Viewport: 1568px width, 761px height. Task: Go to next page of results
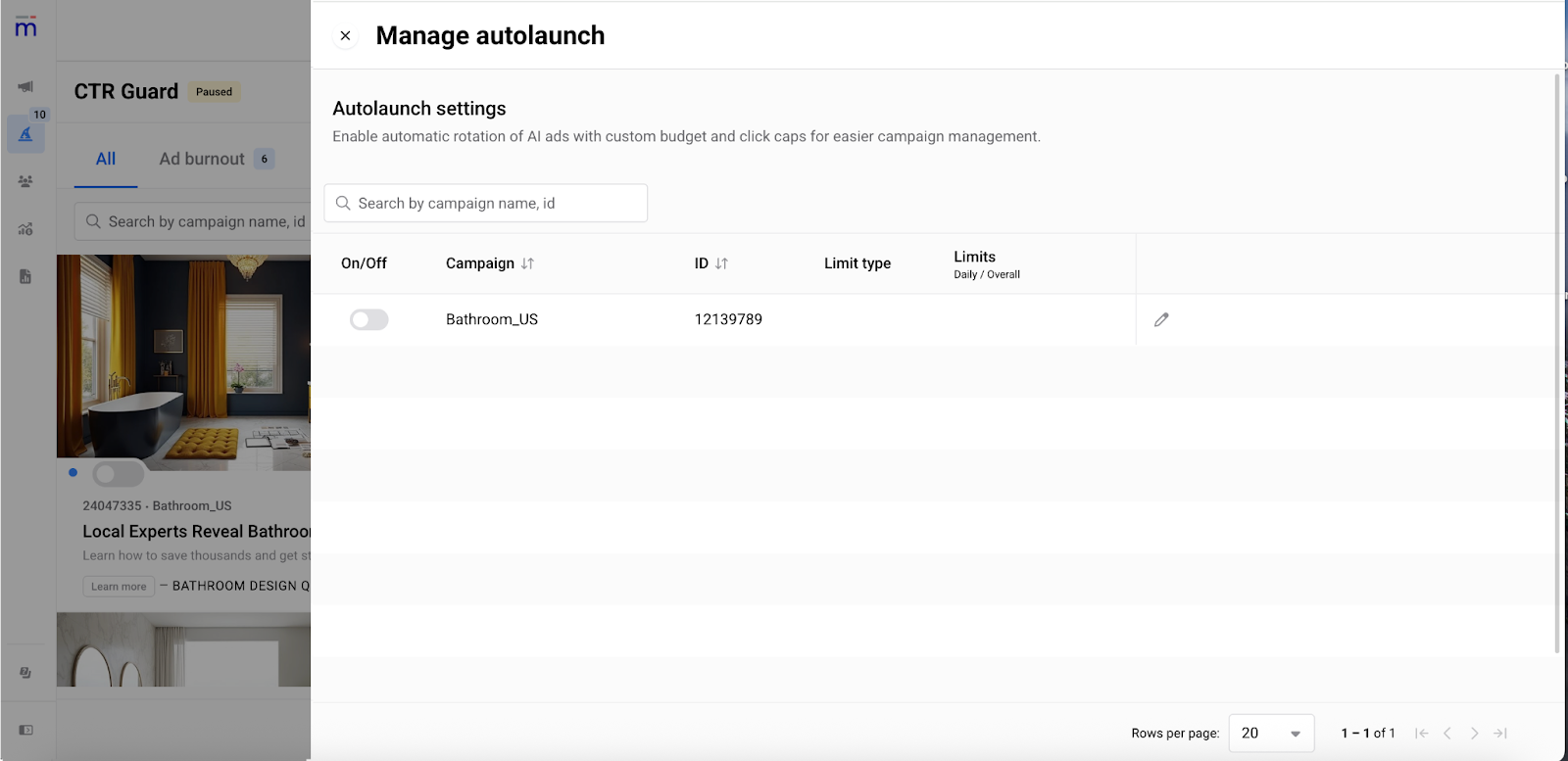click(1474, 733)
